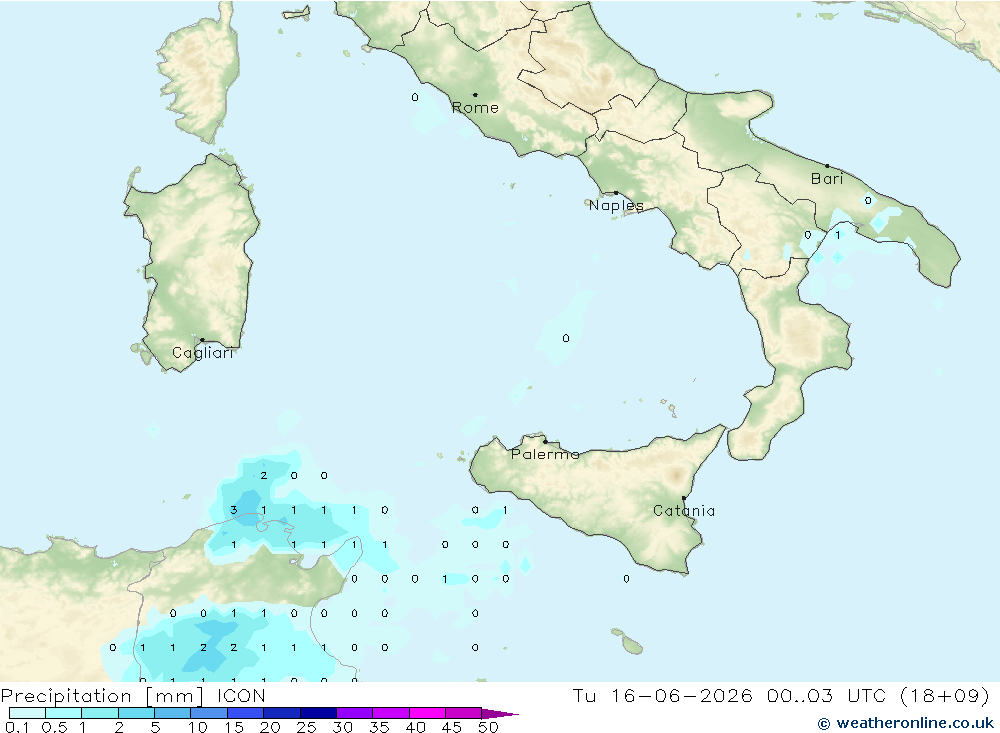Viewport: 1000px width, 733px height.
Task: Select the 5–10 mm legend swatch
Action: pyautogui.click(x=173, y=713)
